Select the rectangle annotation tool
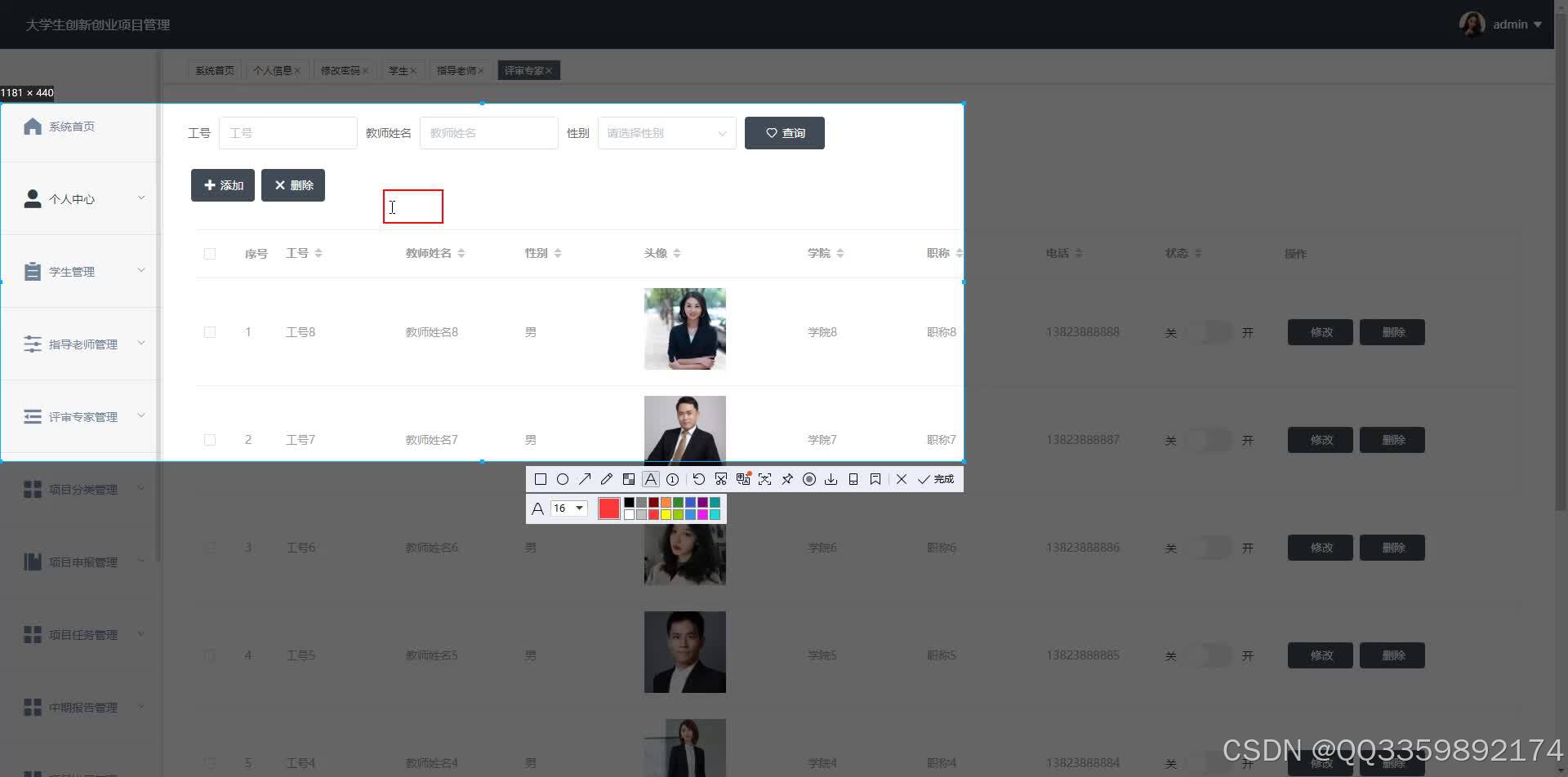The width and height of the screenshot is (1568, 777). point(540,479)
